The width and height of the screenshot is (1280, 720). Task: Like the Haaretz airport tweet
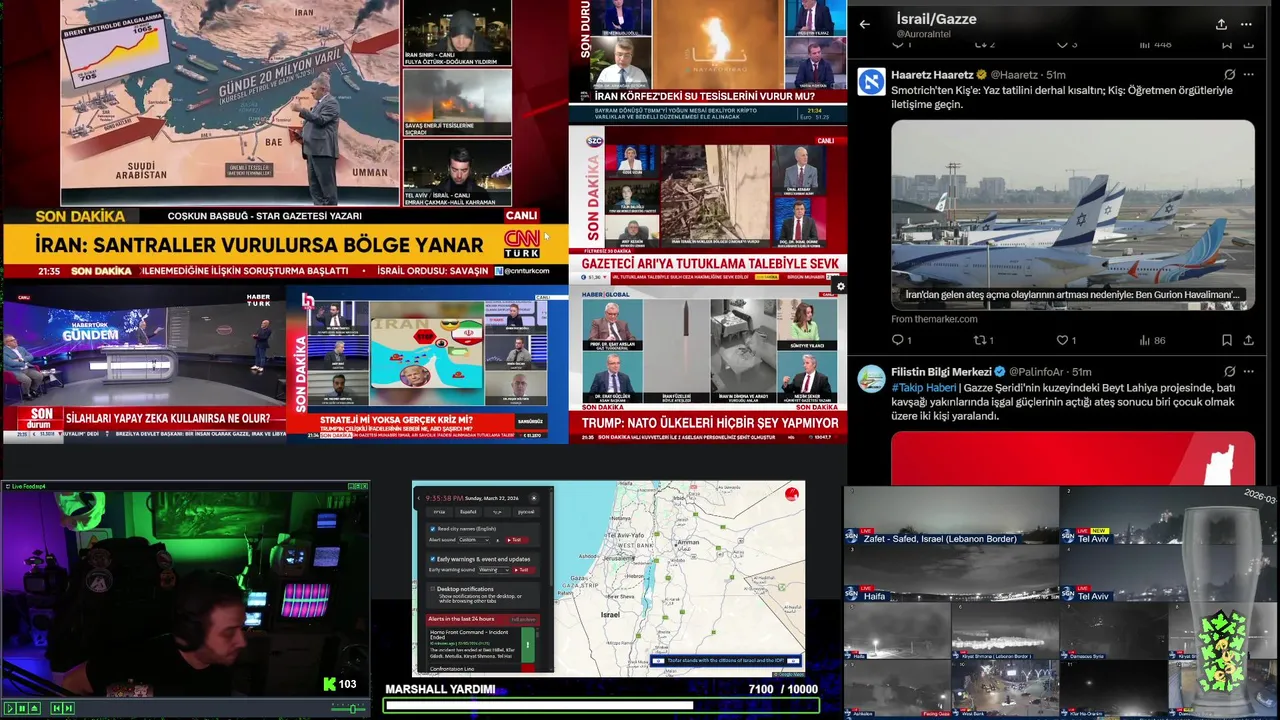tap(1066, 340)
